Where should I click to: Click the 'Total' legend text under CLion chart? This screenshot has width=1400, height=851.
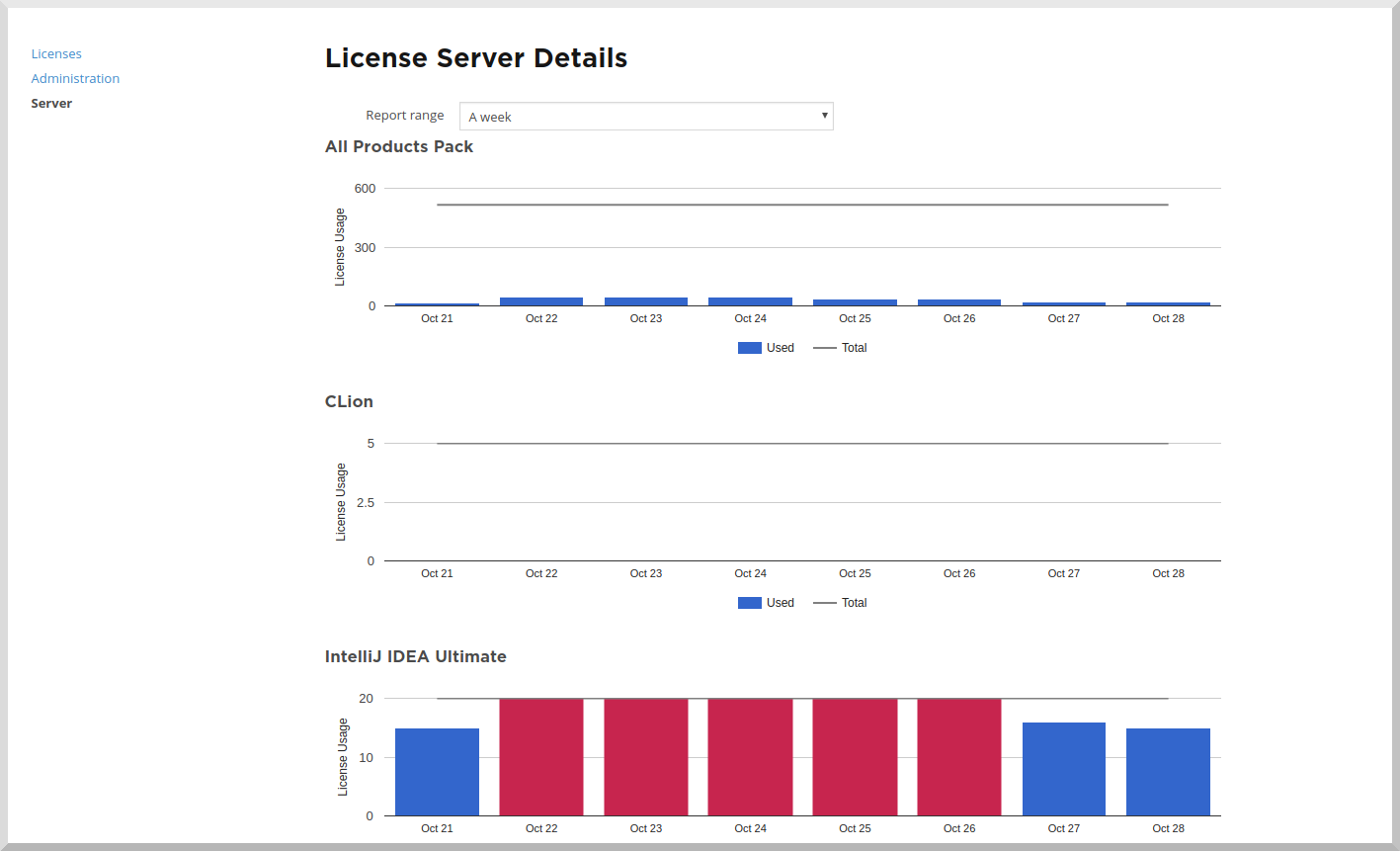855,603
